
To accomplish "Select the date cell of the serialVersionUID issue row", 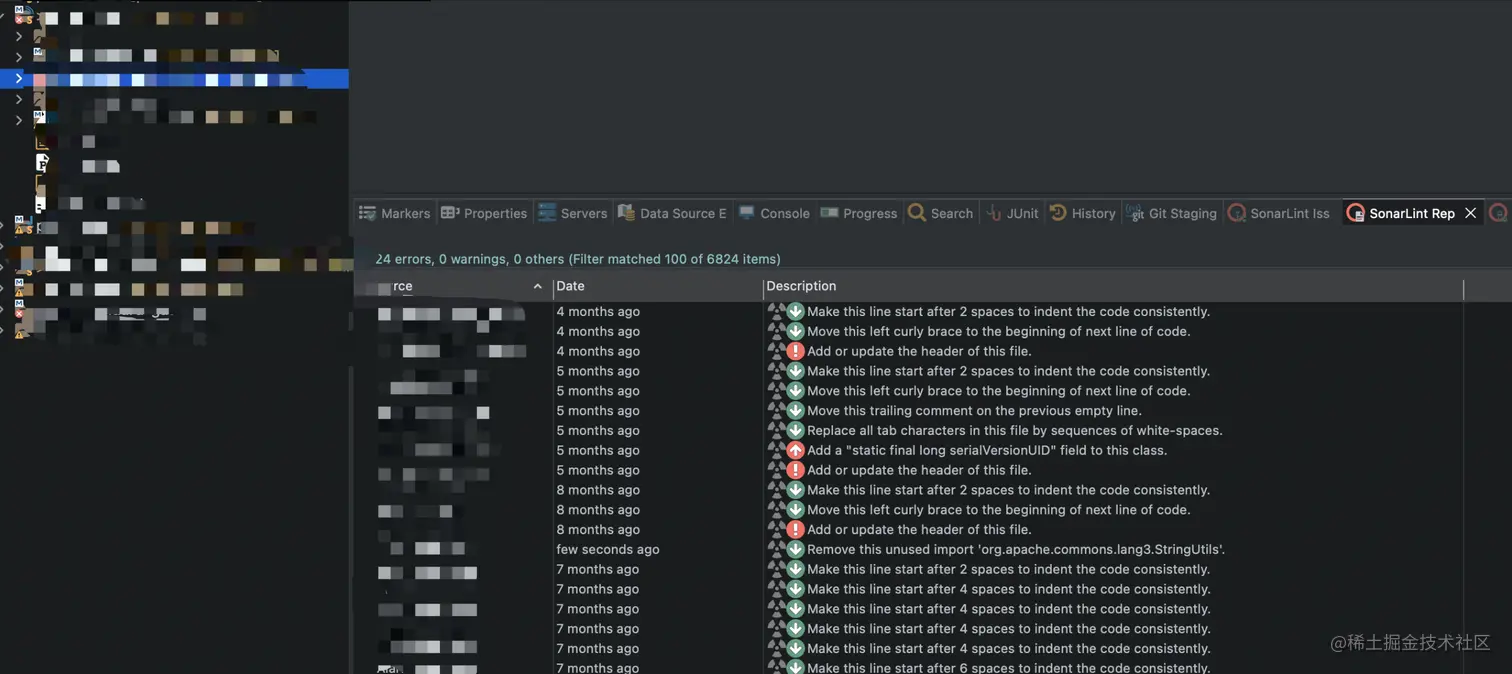I will tap(598, 450).
